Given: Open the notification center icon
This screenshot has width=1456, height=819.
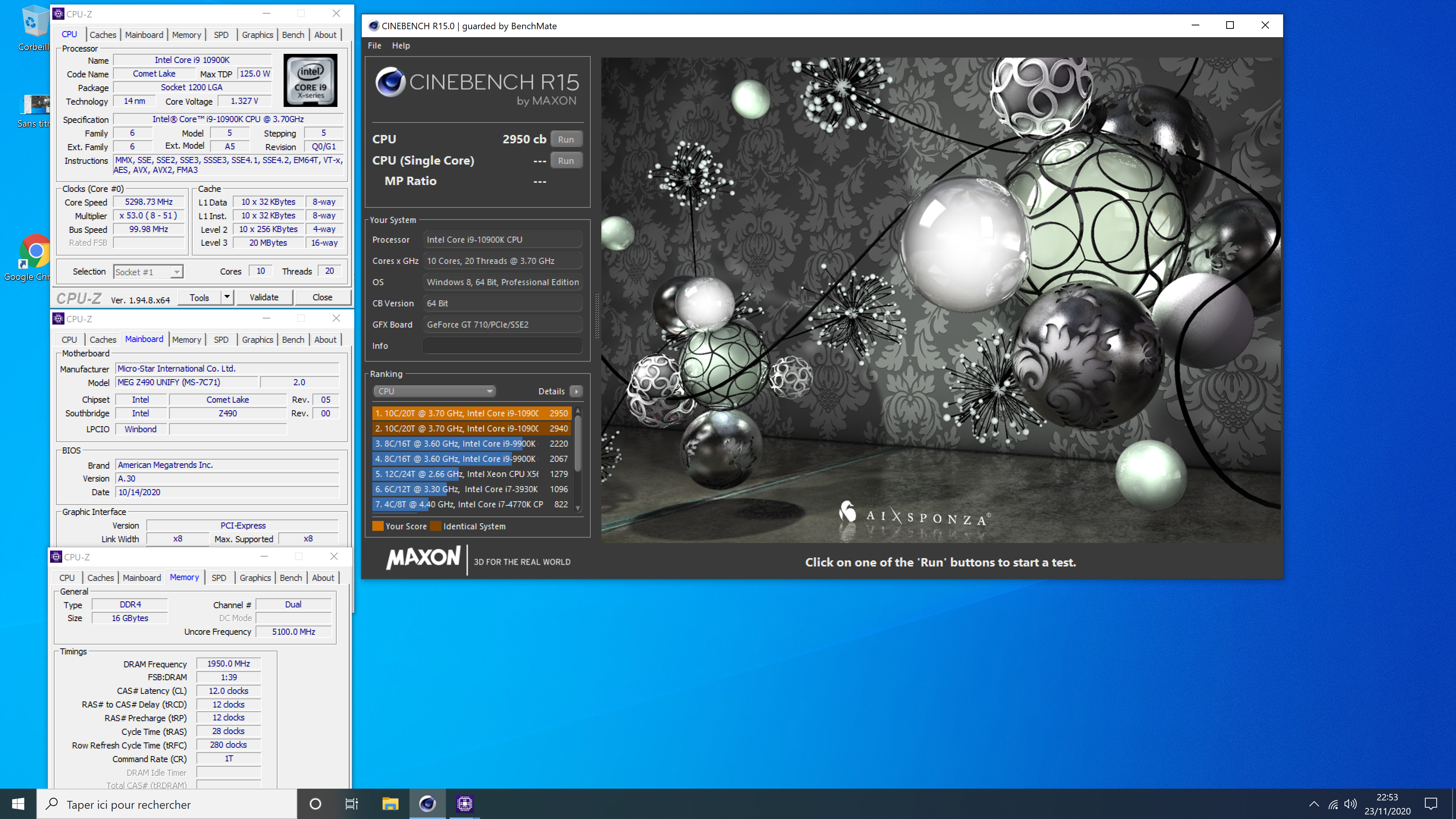Looking at the screenshot, I should coord(1431,804).
